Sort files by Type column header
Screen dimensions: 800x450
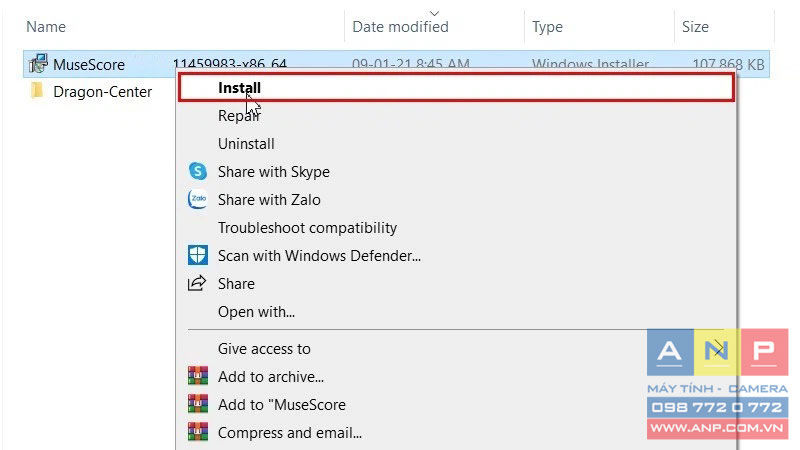pos(547,27)
